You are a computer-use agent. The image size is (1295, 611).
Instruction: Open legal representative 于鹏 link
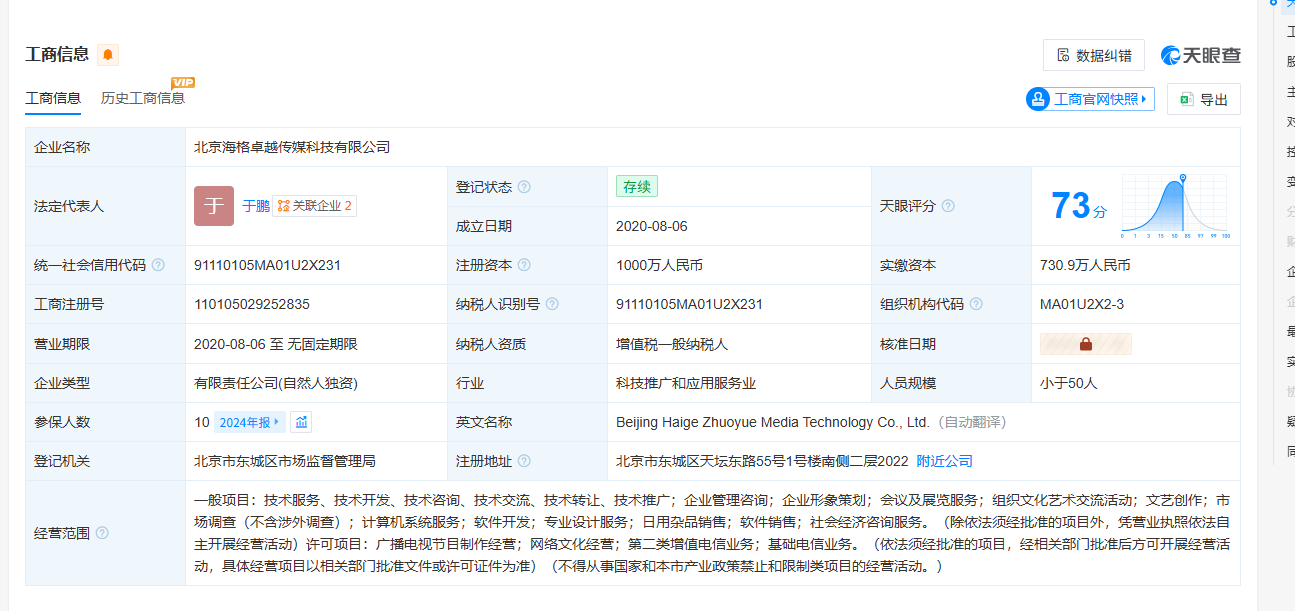pos(256,206)
